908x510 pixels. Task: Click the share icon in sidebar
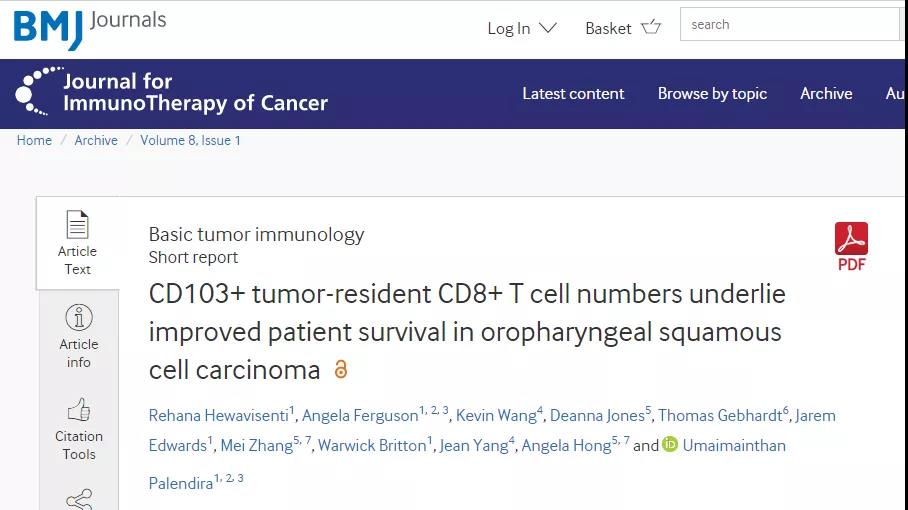click(x=79, y=500)
